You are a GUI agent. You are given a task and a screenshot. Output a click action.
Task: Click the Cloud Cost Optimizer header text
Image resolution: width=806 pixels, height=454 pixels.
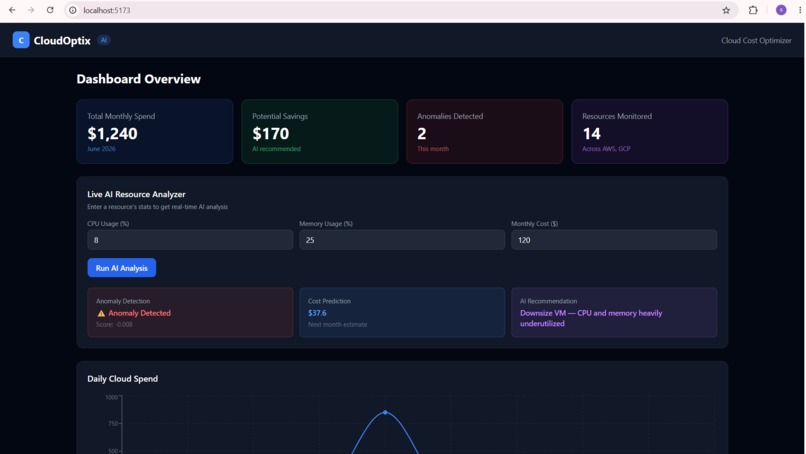coord(756,41)
